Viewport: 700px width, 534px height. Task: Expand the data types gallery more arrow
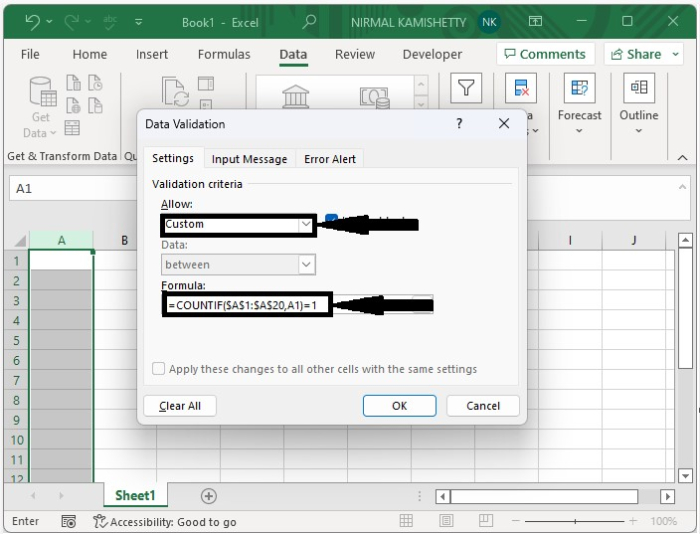click(421, 104)
